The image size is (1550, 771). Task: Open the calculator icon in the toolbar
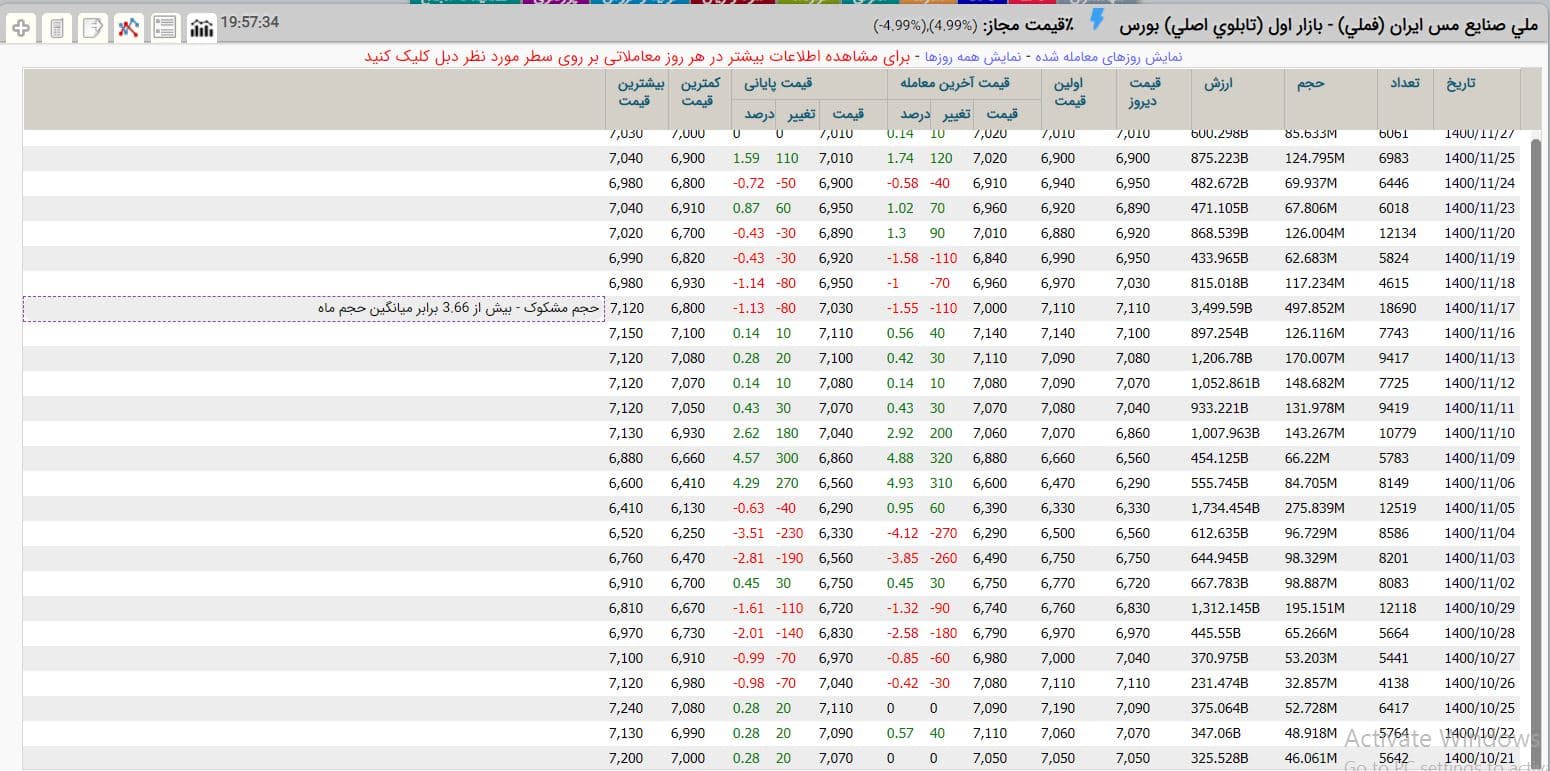coord(57,27)
